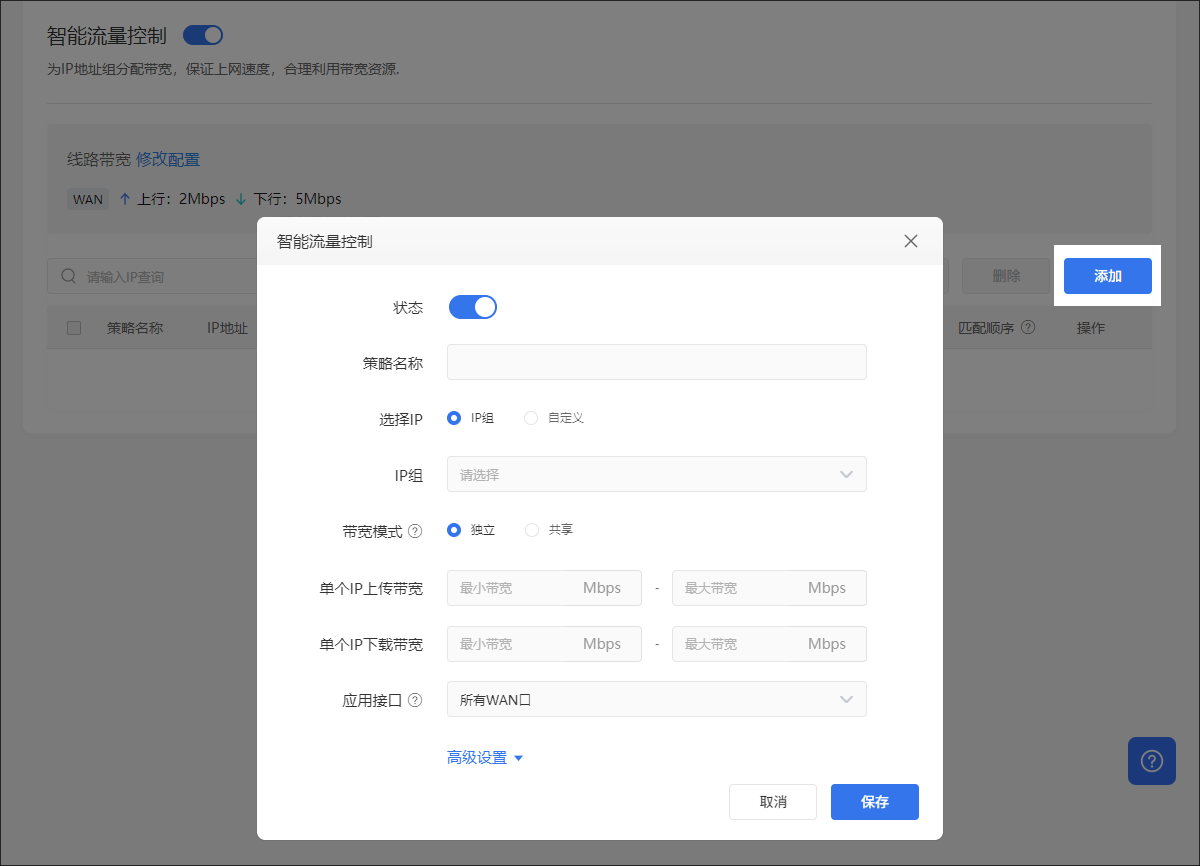Viewport: 1200px width, 866px height.
Task: Click the 修改配置 link
Action: (x=168, y=159)
